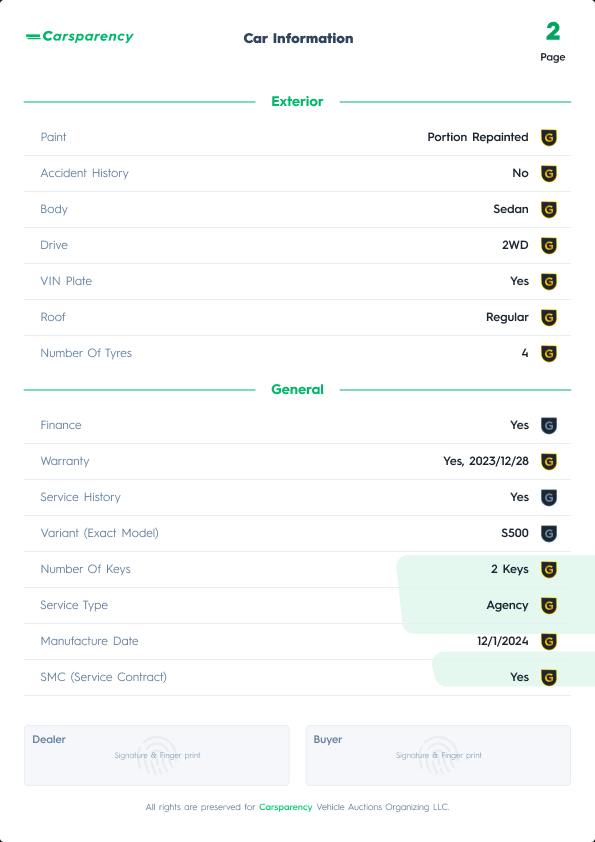Viewport: 595px width, 842px height.
Task: Click the shield badge for Accident History
Action: (548, 173)
